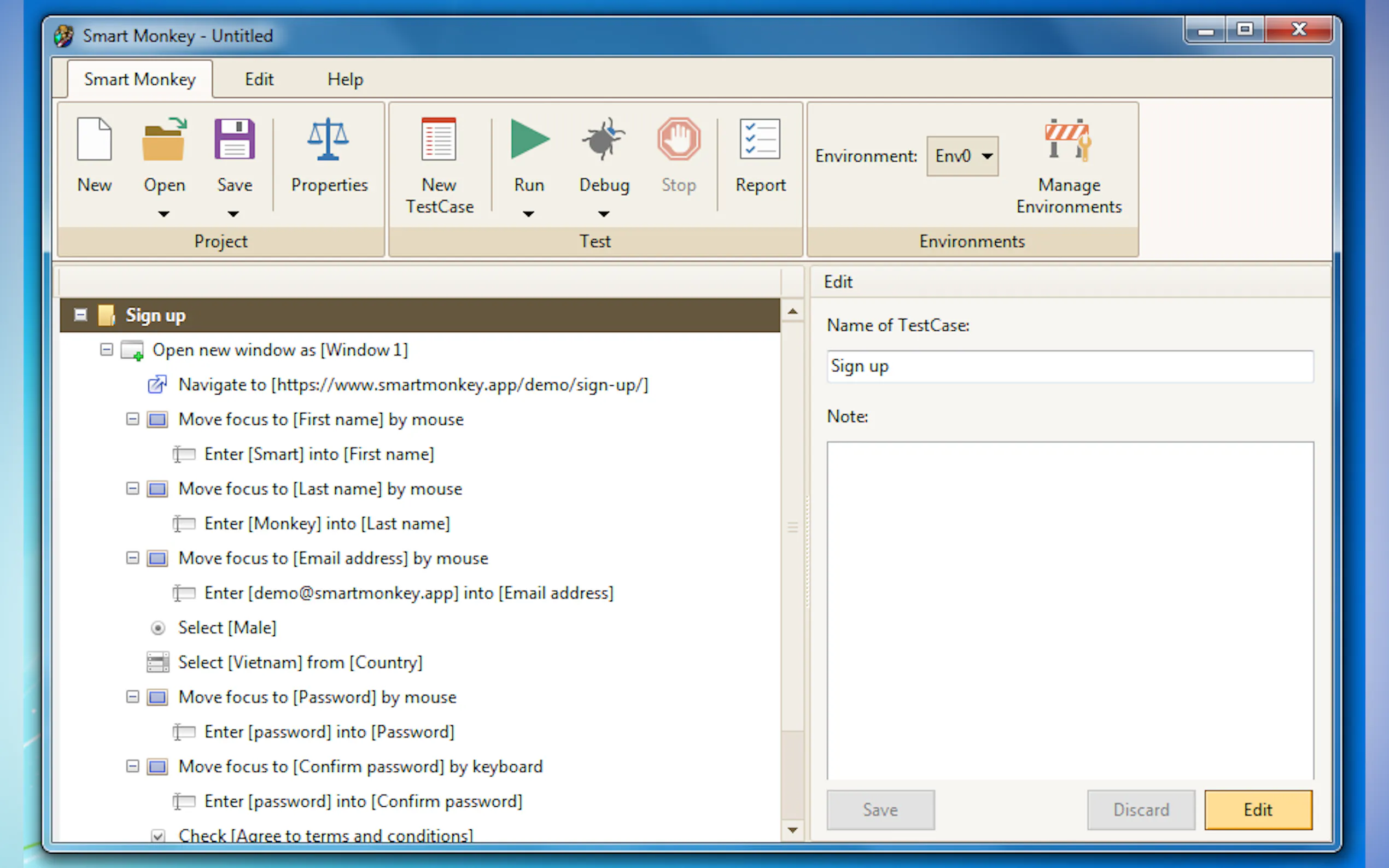Select Select [Vietnam] from [Country] step
1389x868 pixels.
(x=300, y=662)
